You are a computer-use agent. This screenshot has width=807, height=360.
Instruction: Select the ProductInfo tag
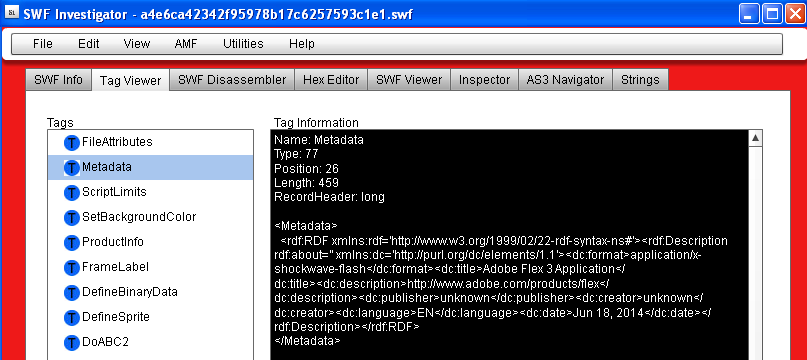coord(150,242)
